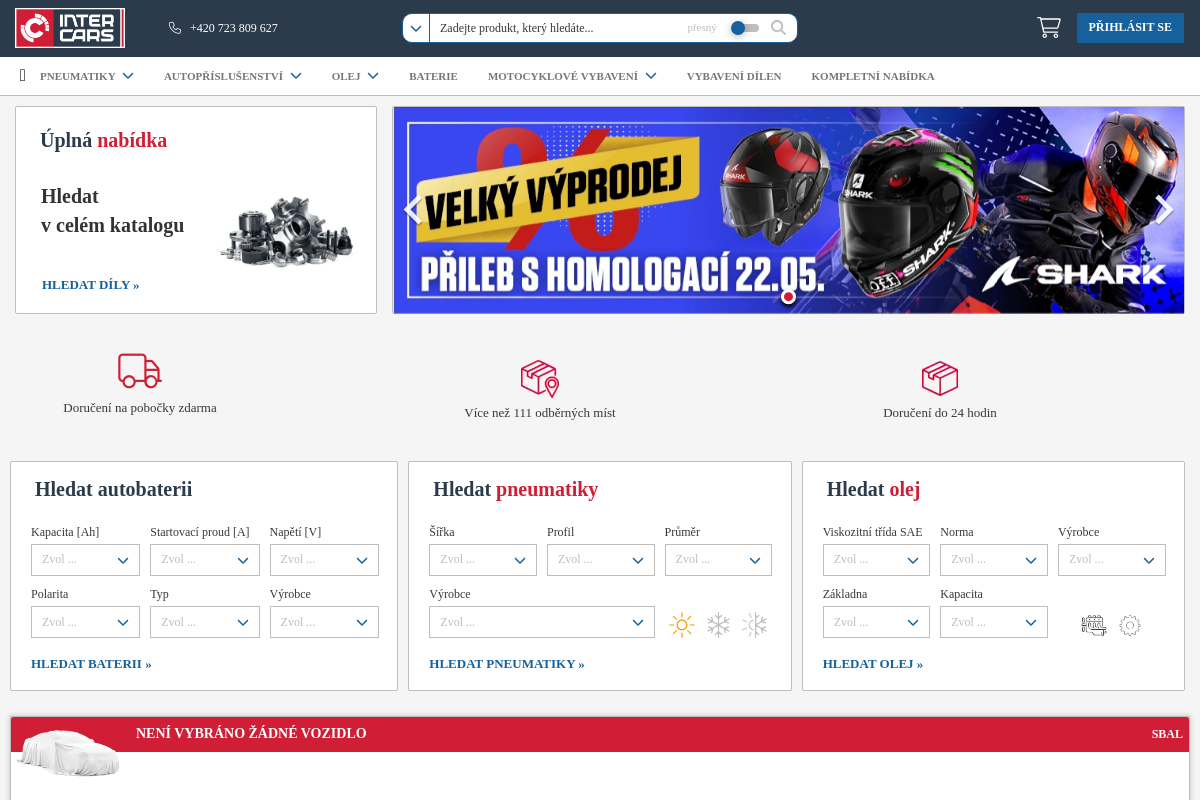
Task: Click the magnifying glass search icon
Action: [778, 28]
